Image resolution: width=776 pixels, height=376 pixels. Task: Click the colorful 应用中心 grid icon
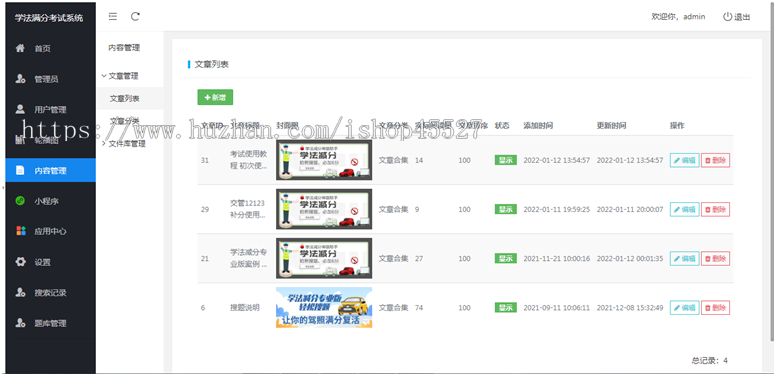[x=20, y=231]
